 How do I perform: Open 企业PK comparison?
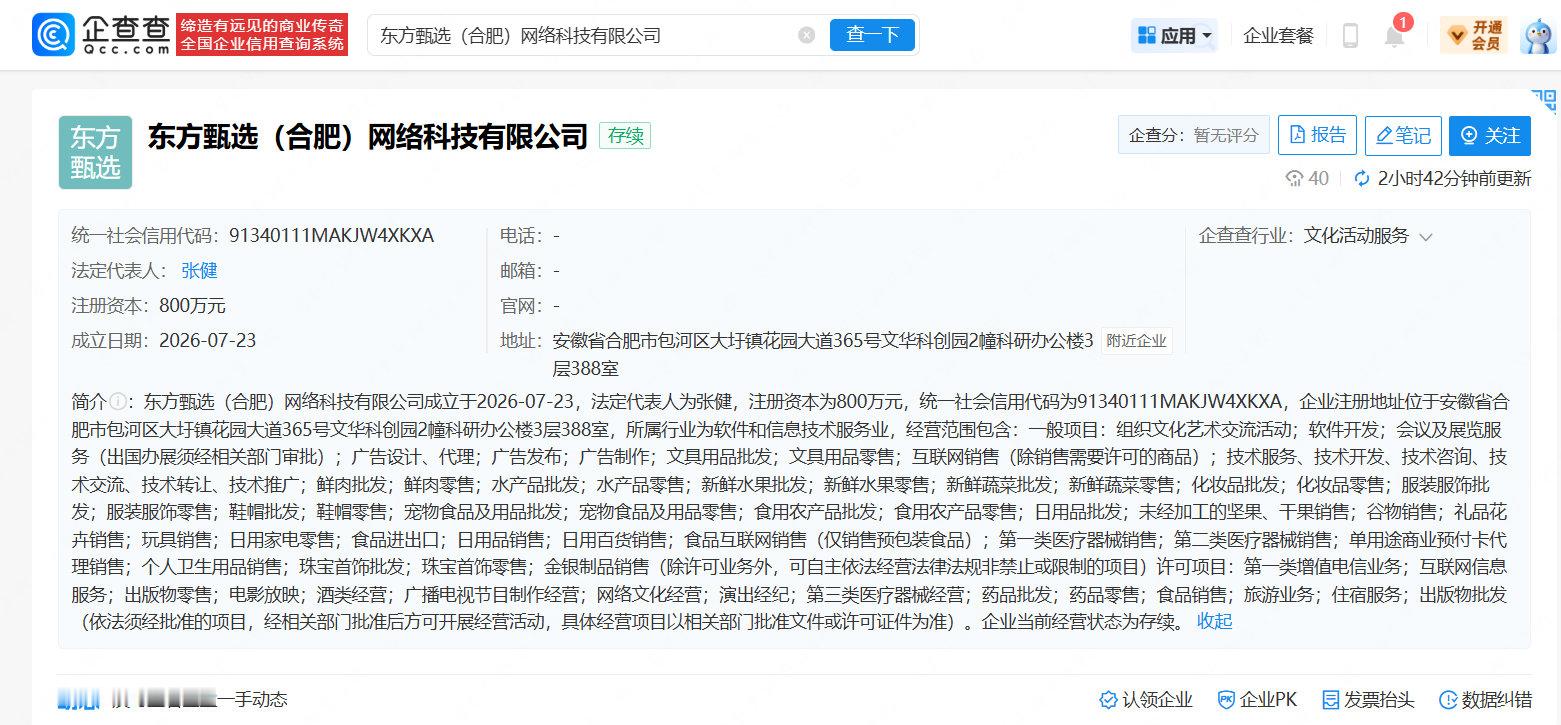click(x=1256, y=700)
